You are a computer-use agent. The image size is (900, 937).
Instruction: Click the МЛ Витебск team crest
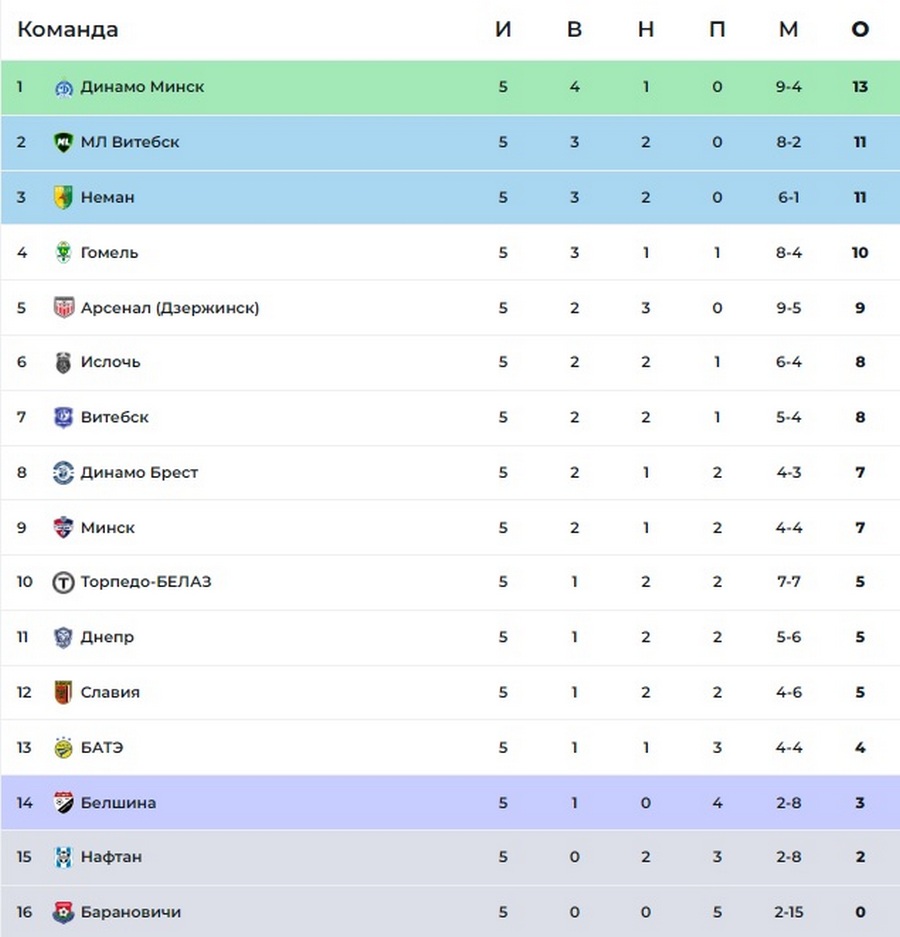[64, 142]
